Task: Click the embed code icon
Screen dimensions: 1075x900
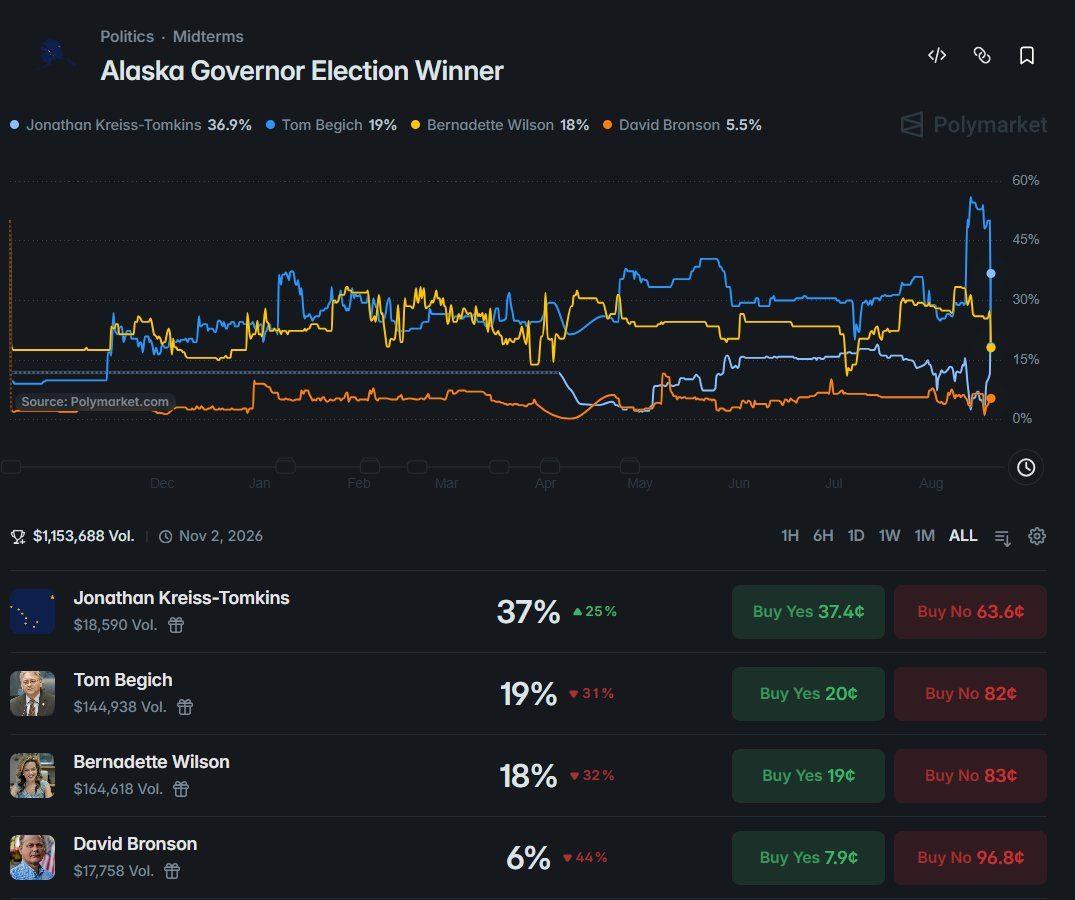Action: (937, 56)
